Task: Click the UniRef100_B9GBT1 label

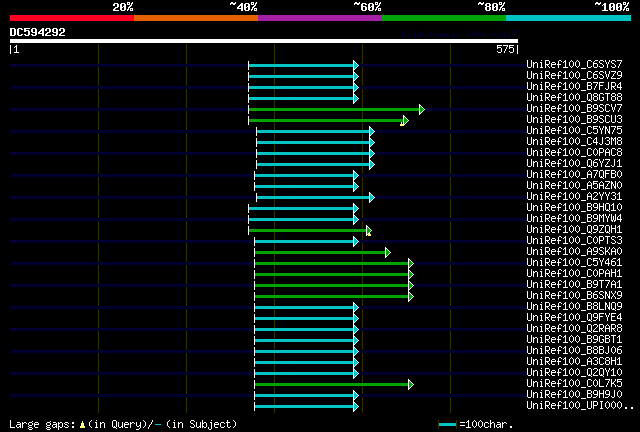Action: [574, 340]
